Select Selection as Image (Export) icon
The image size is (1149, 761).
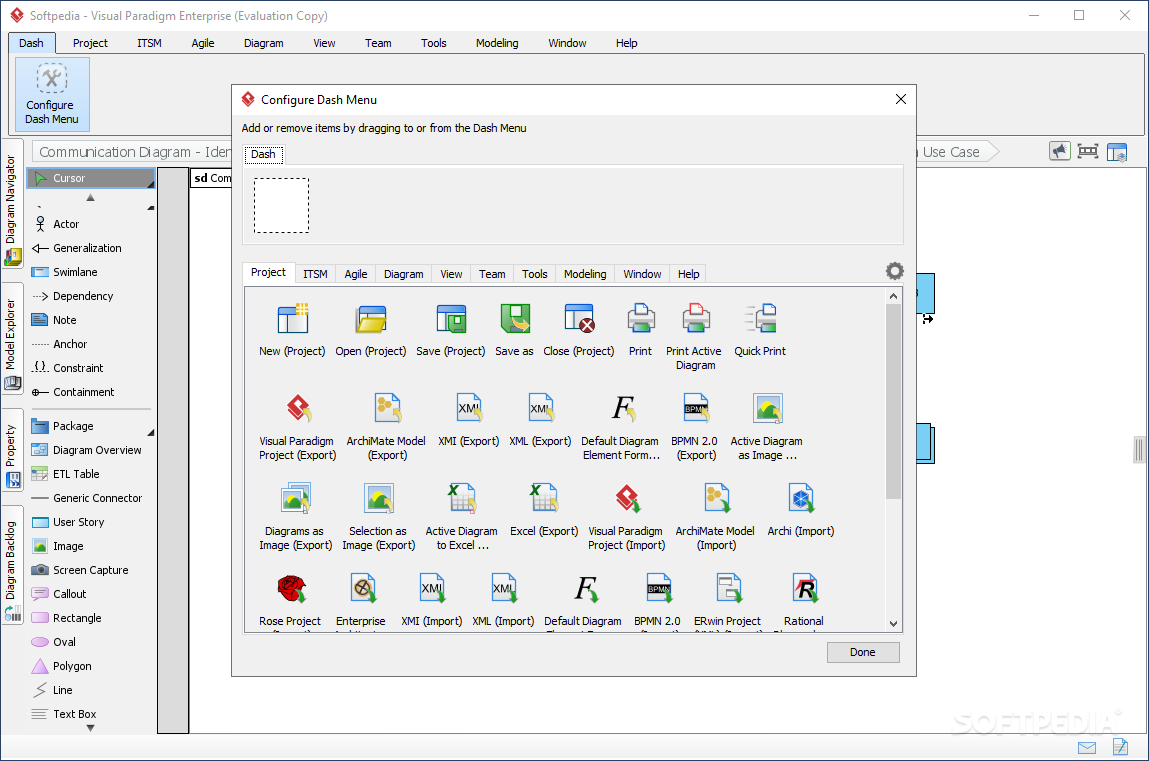point(379,499)
